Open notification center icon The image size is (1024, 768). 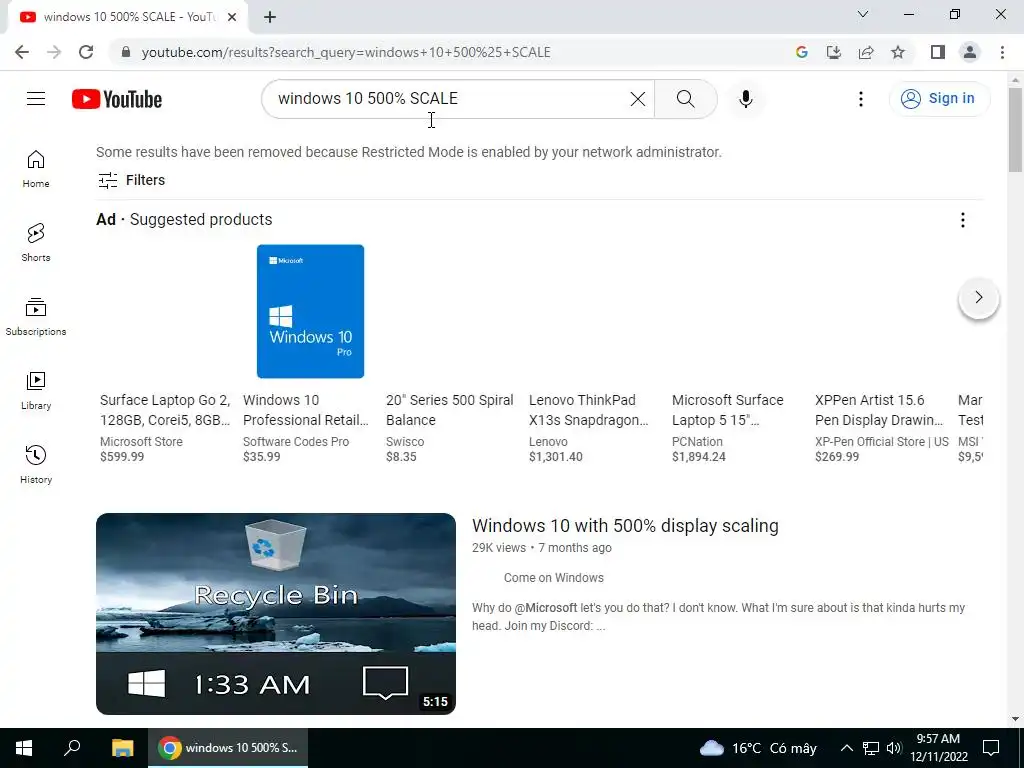pos(991,748)
